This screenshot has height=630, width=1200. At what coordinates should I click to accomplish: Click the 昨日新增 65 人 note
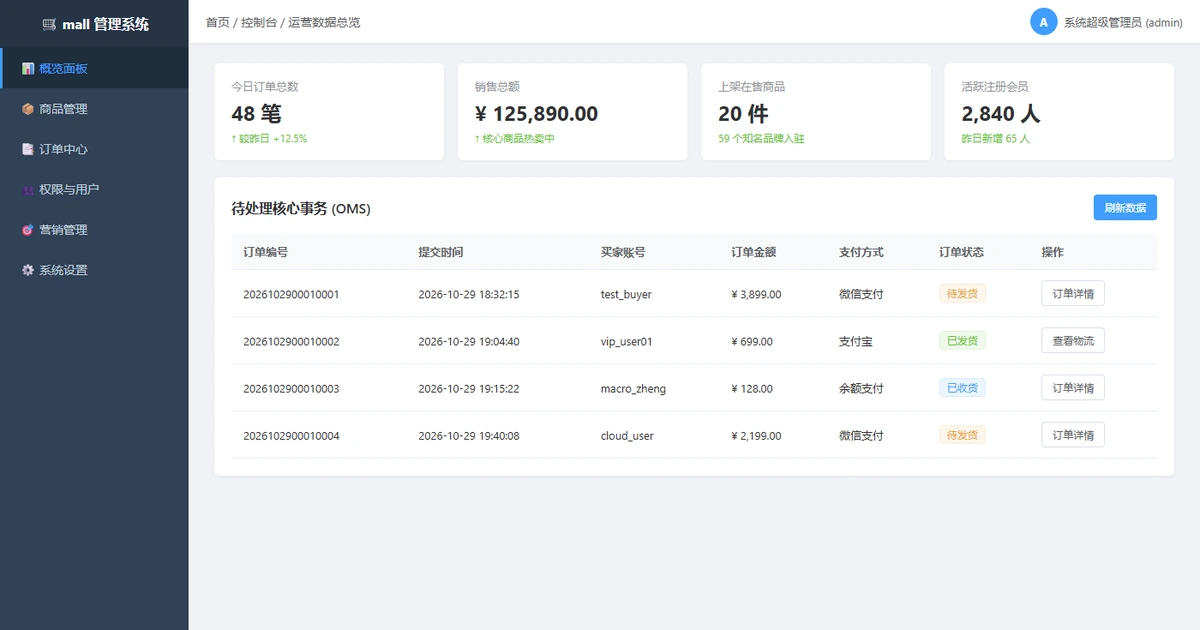tap(995, 139)
